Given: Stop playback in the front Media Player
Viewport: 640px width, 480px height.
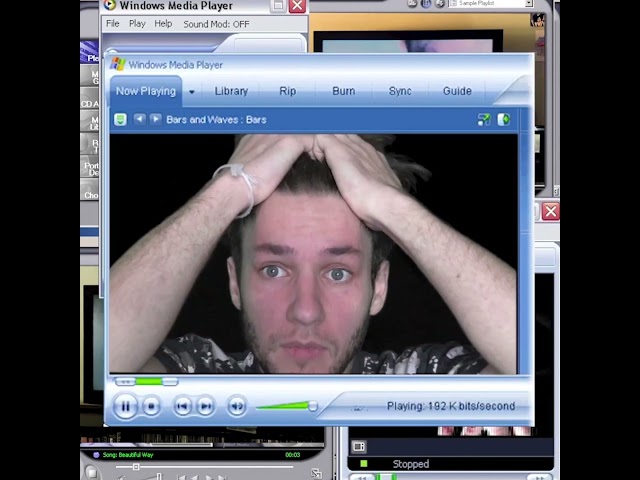Looking at the screenshot, I should pos(151,406).
